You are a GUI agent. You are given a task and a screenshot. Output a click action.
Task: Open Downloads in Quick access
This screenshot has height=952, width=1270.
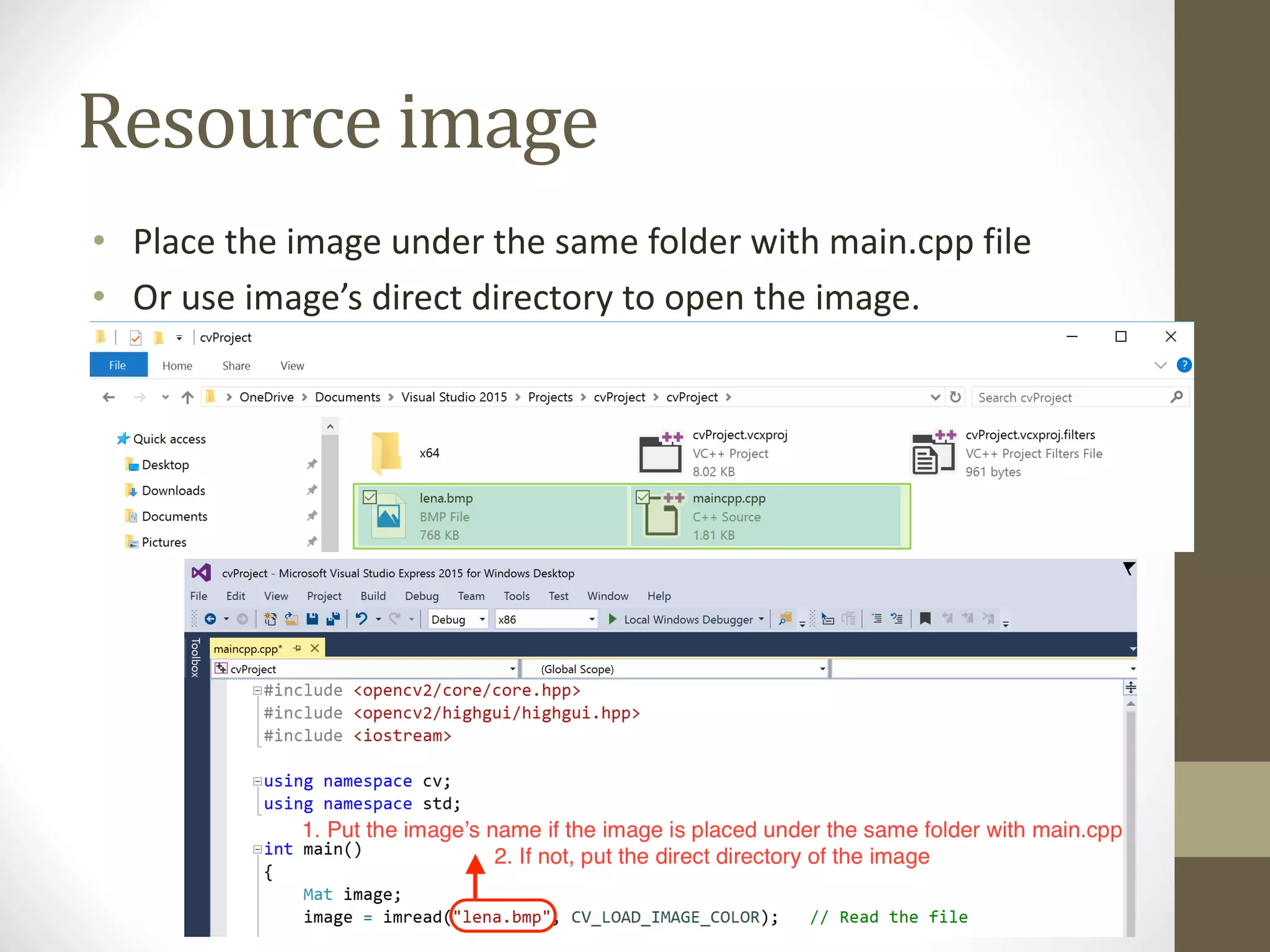(173, 490)
